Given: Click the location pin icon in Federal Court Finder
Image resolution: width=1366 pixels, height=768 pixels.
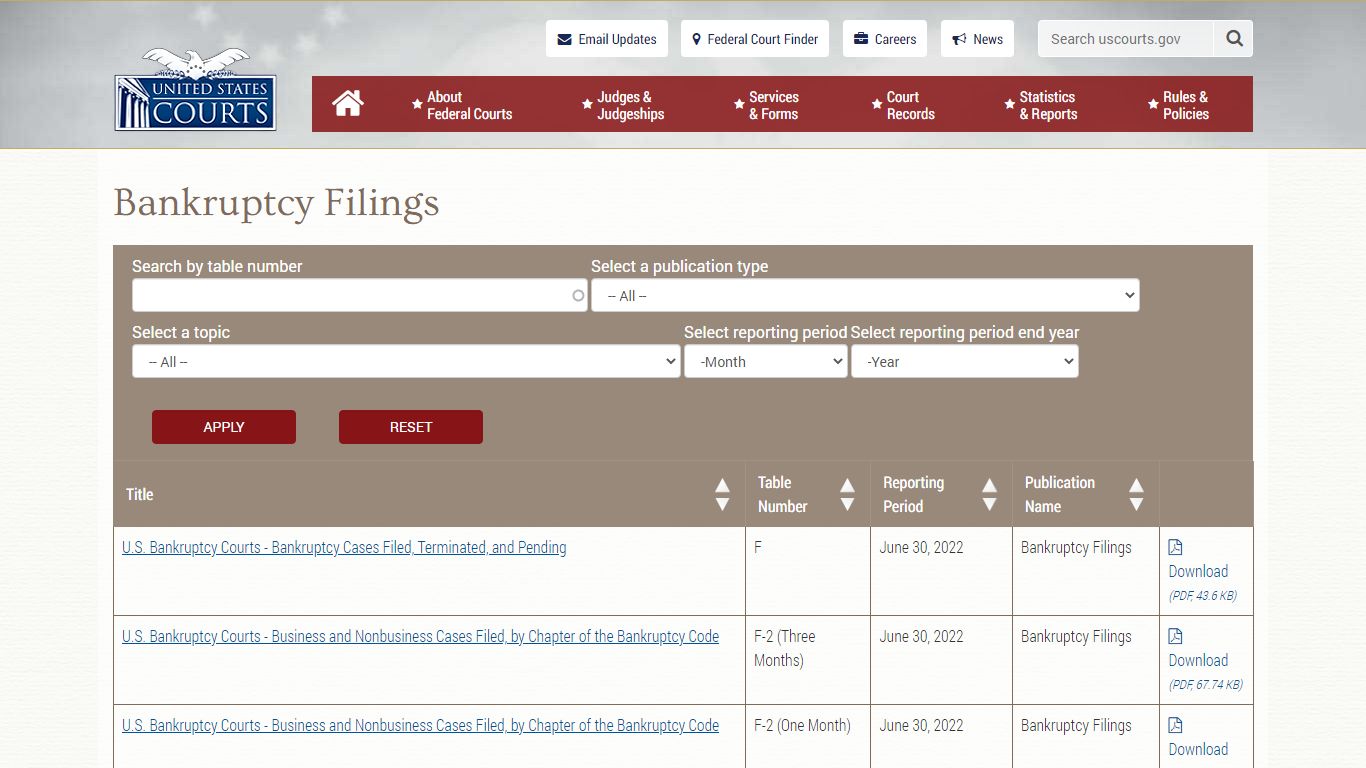Looking at the screenshot, I should (697, 39).
